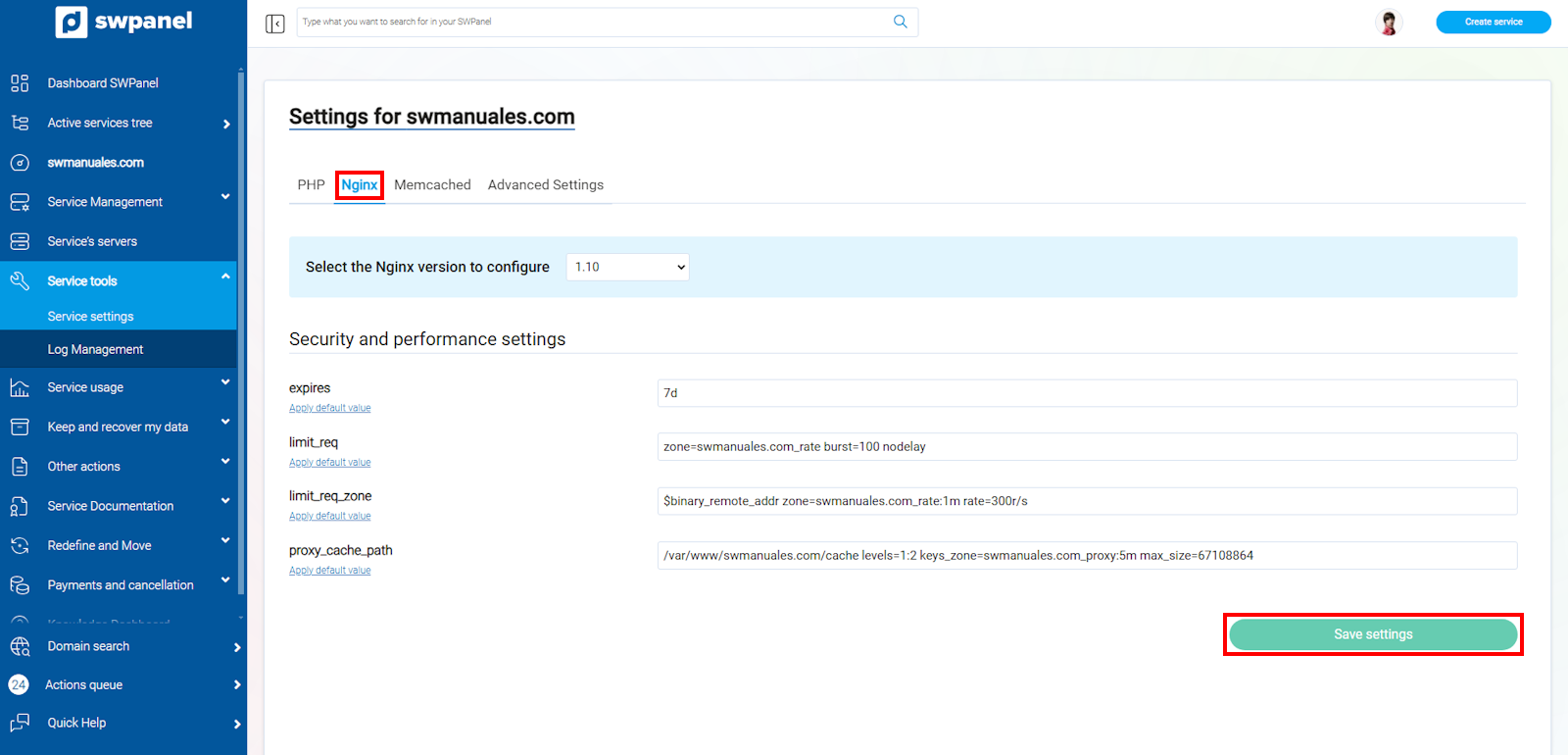Open the user profile avatar

click(x=1388, y=22)
